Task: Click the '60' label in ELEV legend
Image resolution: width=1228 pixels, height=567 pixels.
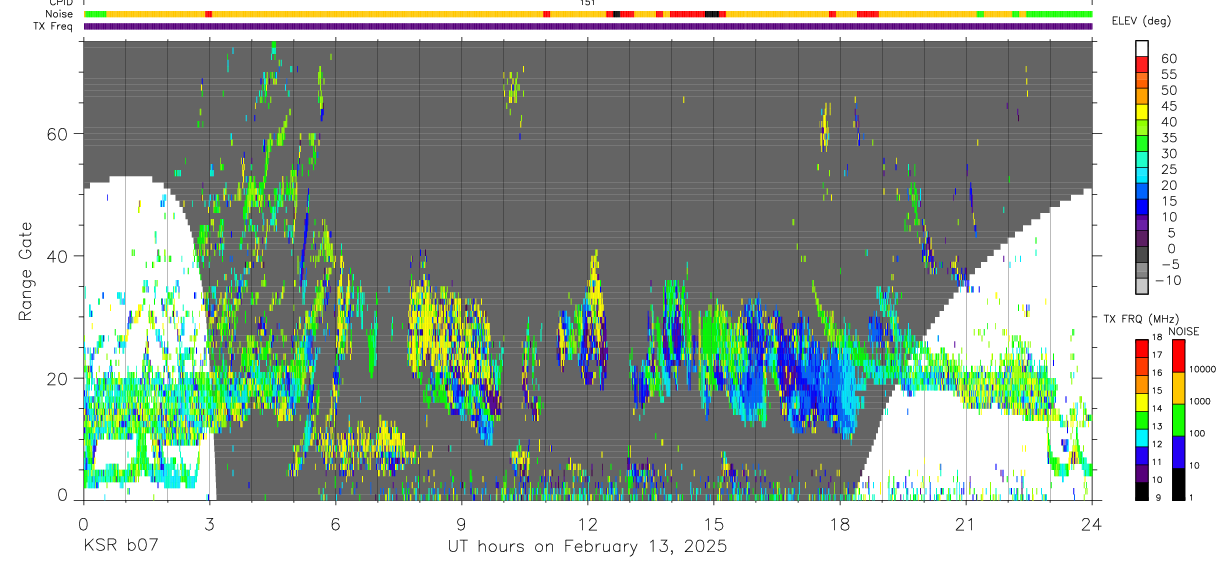Action: (x=1168, y=58)
